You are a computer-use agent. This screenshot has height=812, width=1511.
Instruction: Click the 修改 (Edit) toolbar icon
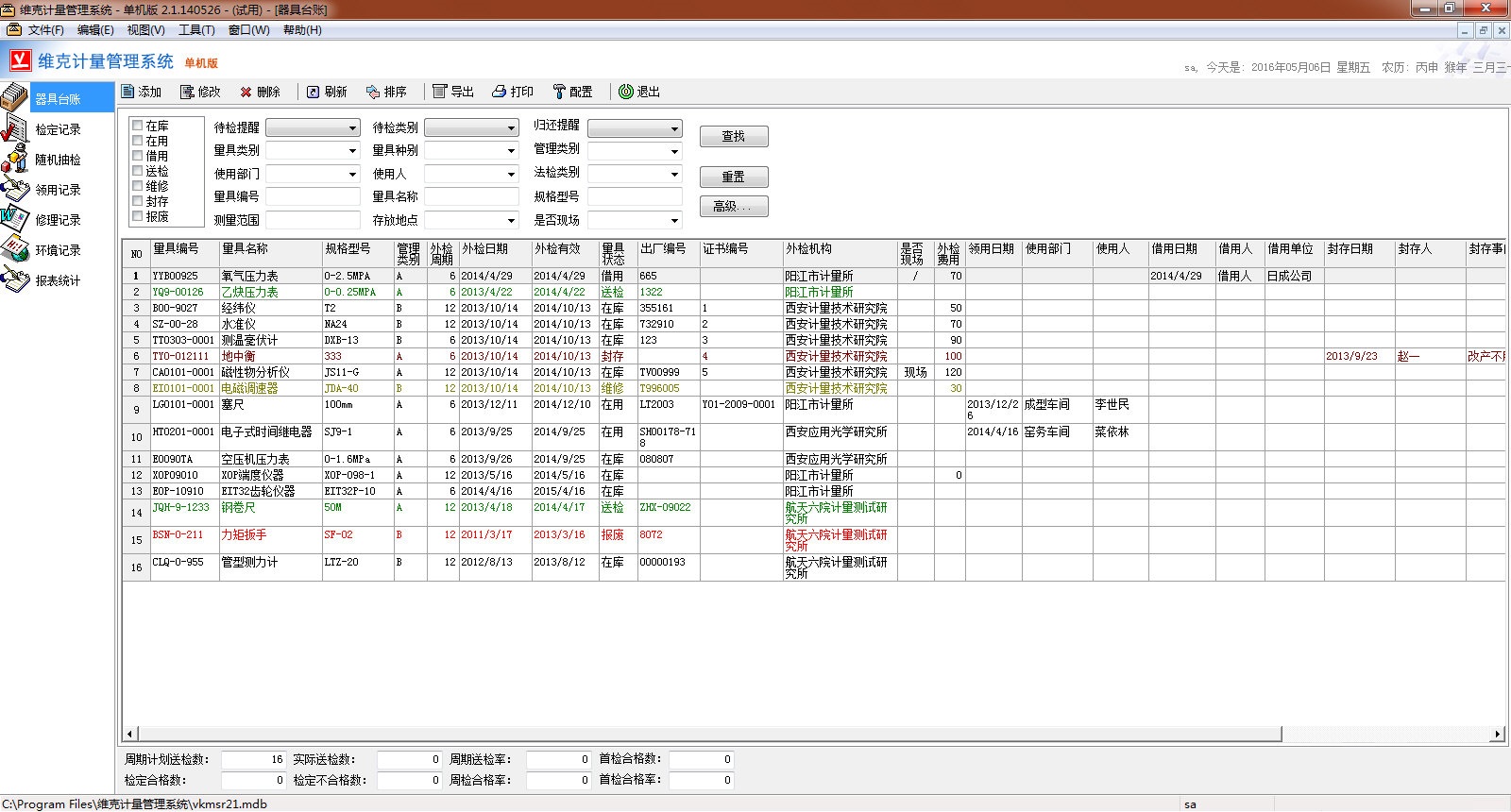(x=187, y=92)
